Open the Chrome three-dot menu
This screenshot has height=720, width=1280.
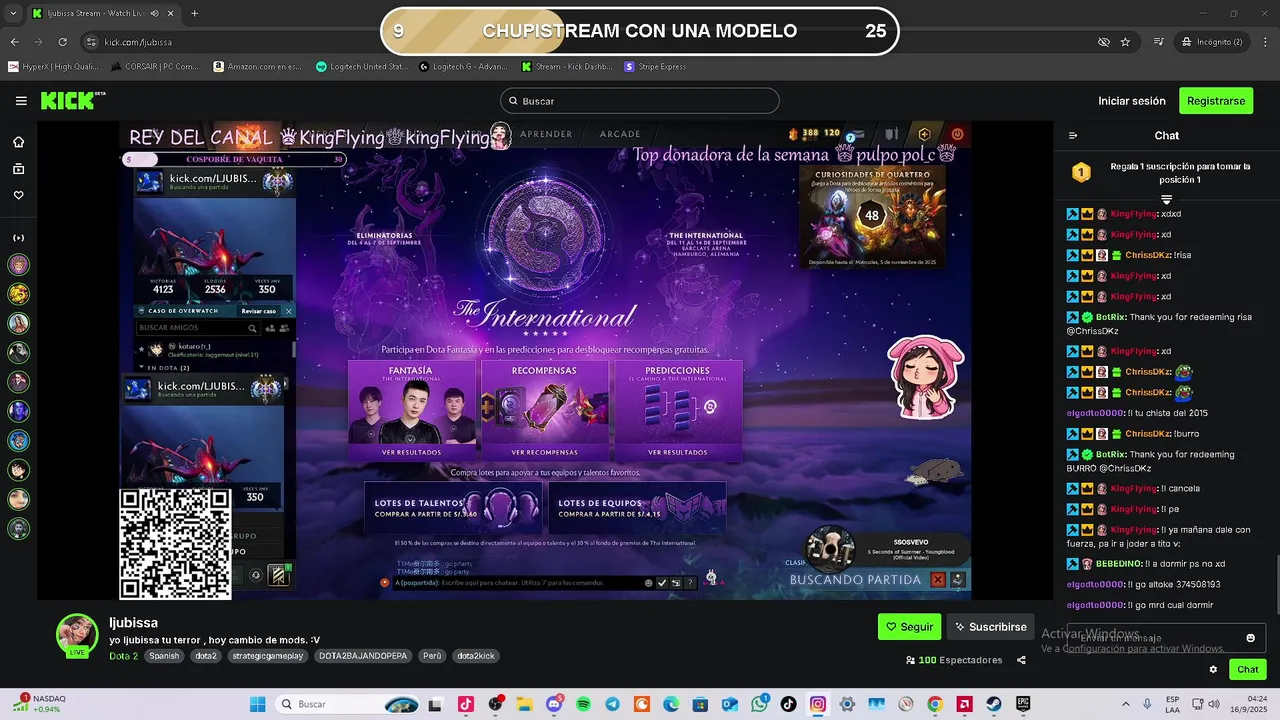click(x=1265, y=42)
